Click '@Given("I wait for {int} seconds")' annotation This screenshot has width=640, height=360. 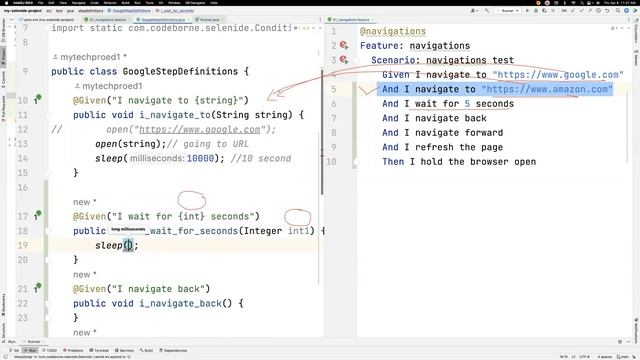[x=166, y=216]
